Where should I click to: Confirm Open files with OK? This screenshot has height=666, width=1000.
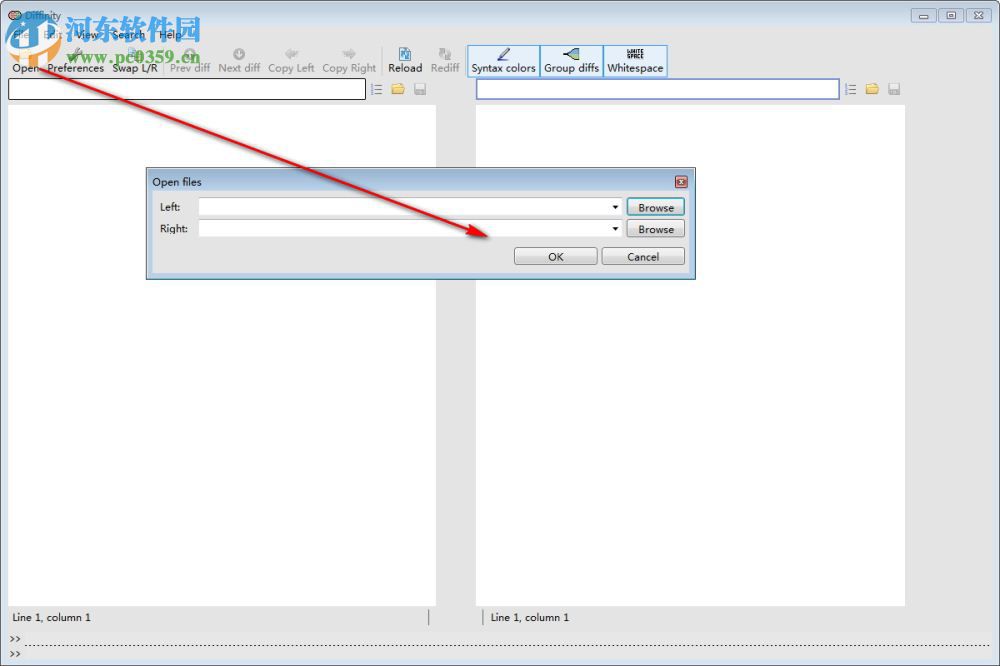tap(555, 256)
